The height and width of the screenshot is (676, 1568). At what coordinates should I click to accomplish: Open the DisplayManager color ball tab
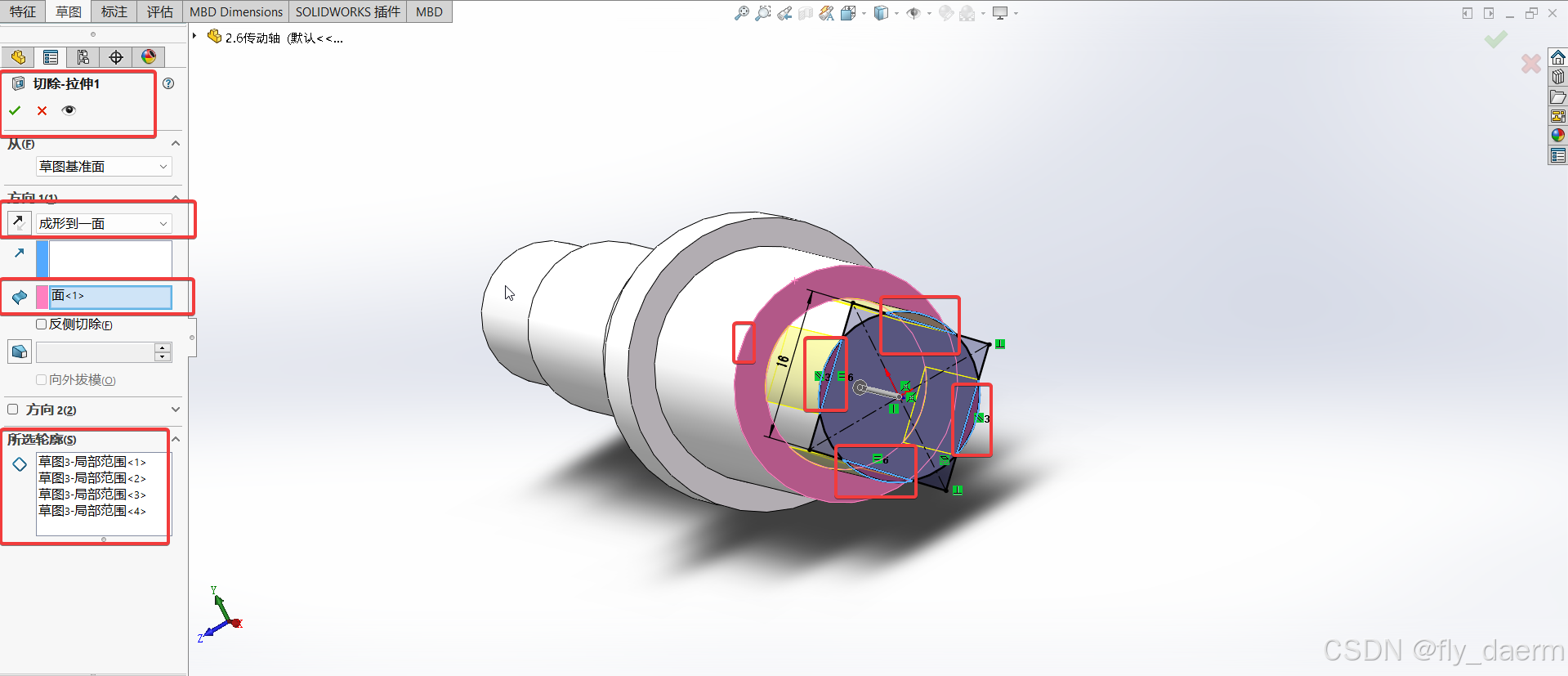(x=149, y=57)
